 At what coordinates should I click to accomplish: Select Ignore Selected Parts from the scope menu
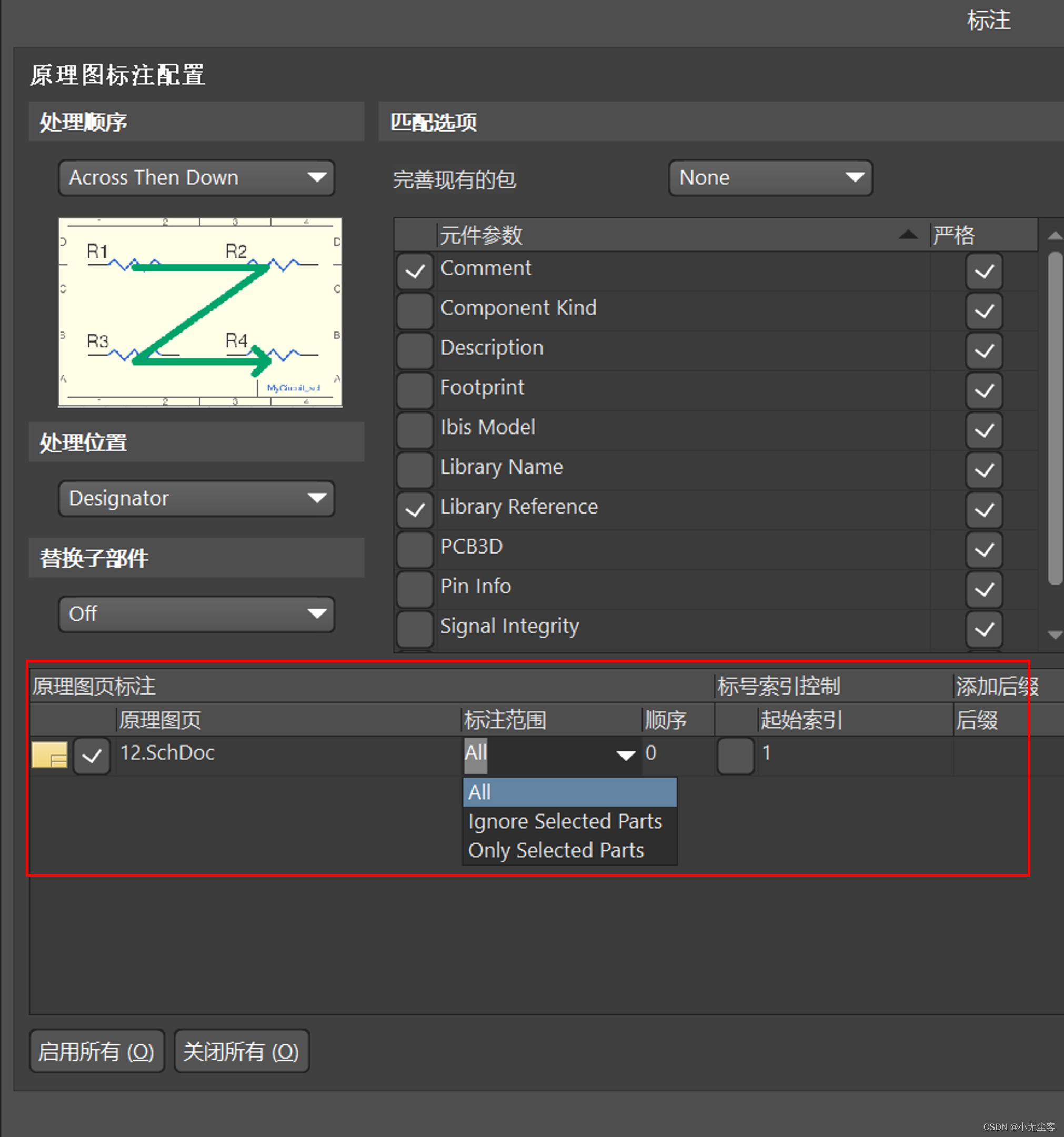(x=565, y=821)
